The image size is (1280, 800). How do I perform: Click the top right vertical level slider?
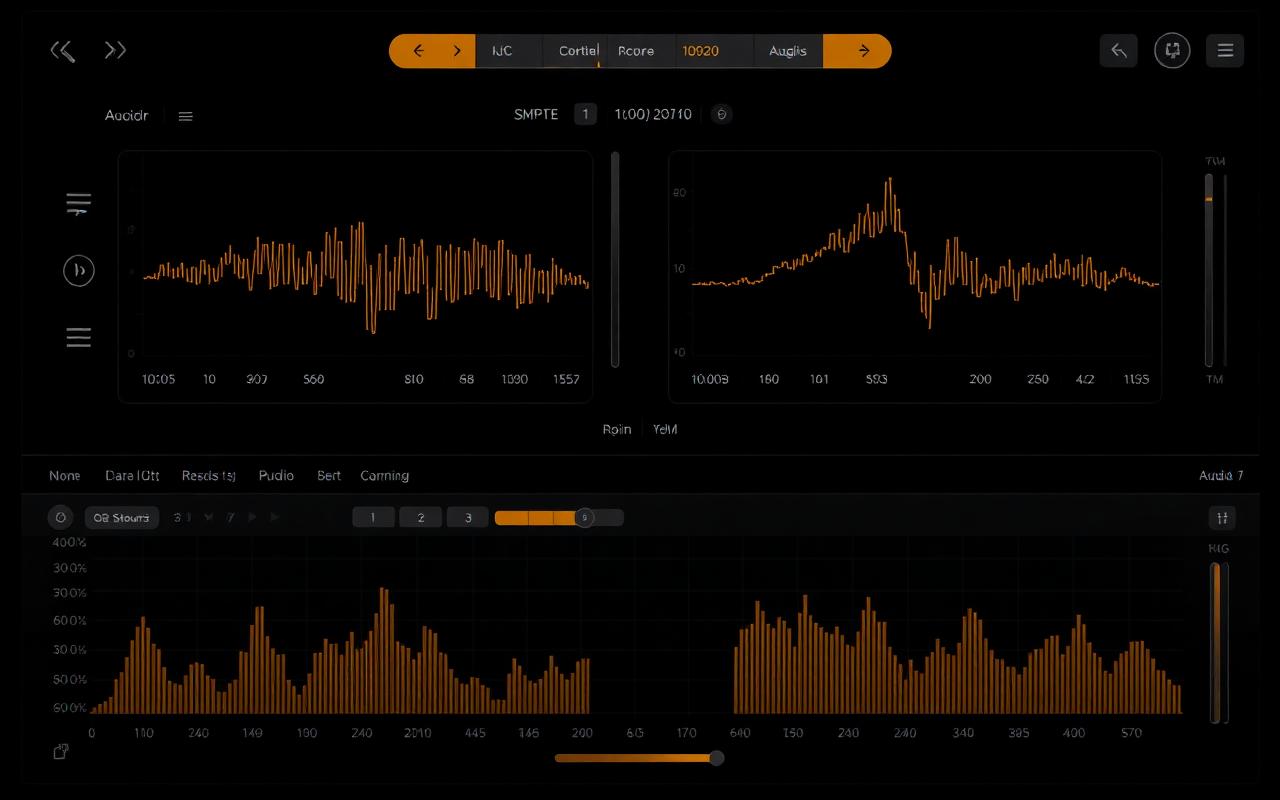pyautogui.click(x=1209, y=270)
